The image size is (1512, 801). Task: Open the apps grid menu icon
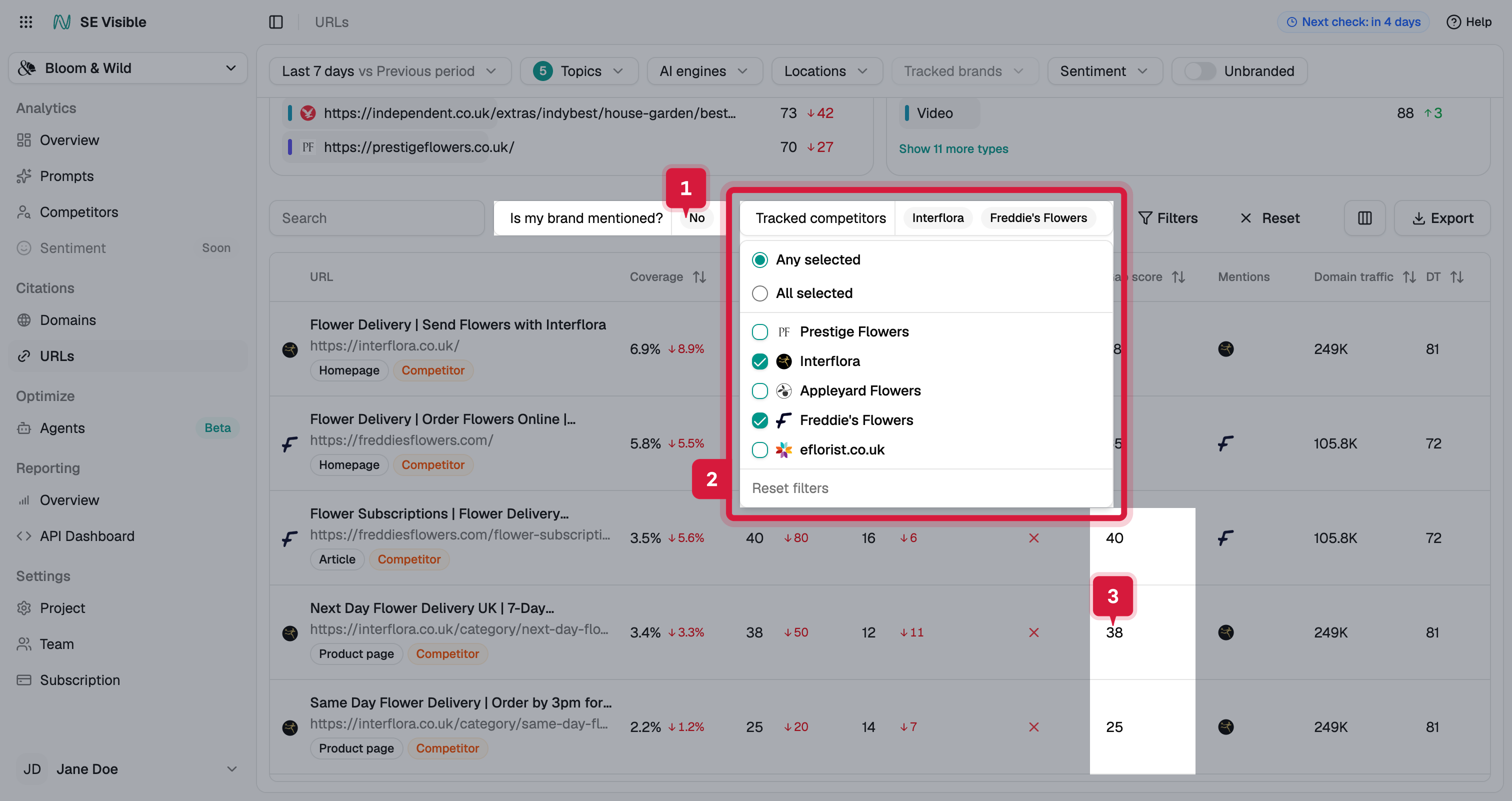(25, 22)
